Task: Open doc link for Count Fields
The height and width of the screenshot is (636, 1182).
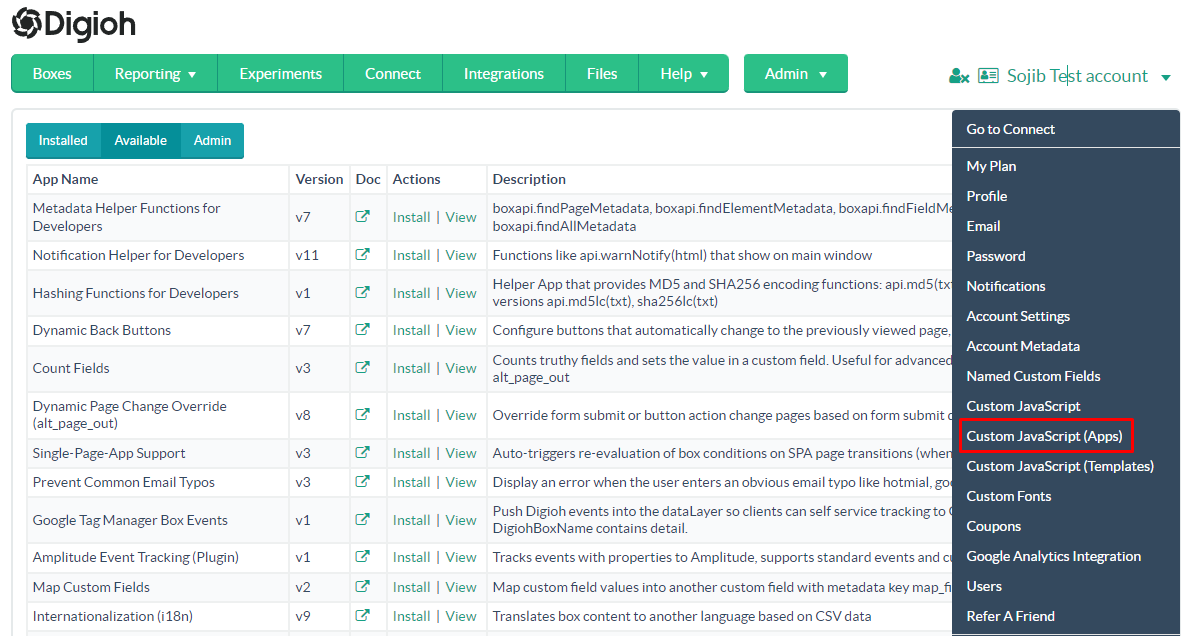Action: [363, 367]
